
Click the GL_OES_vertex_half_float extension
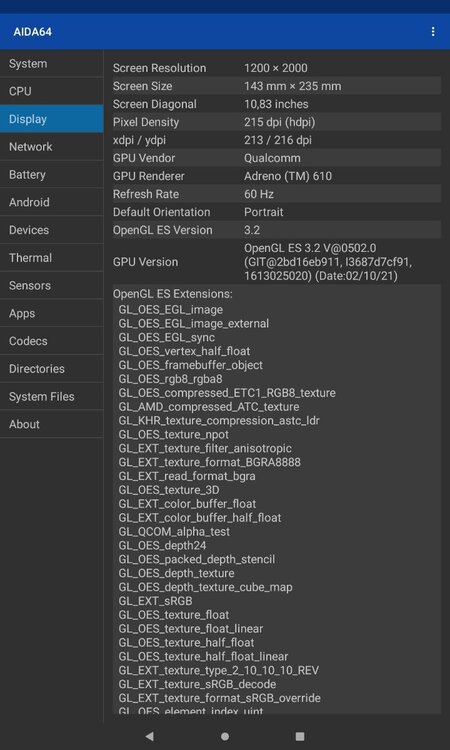184,352
